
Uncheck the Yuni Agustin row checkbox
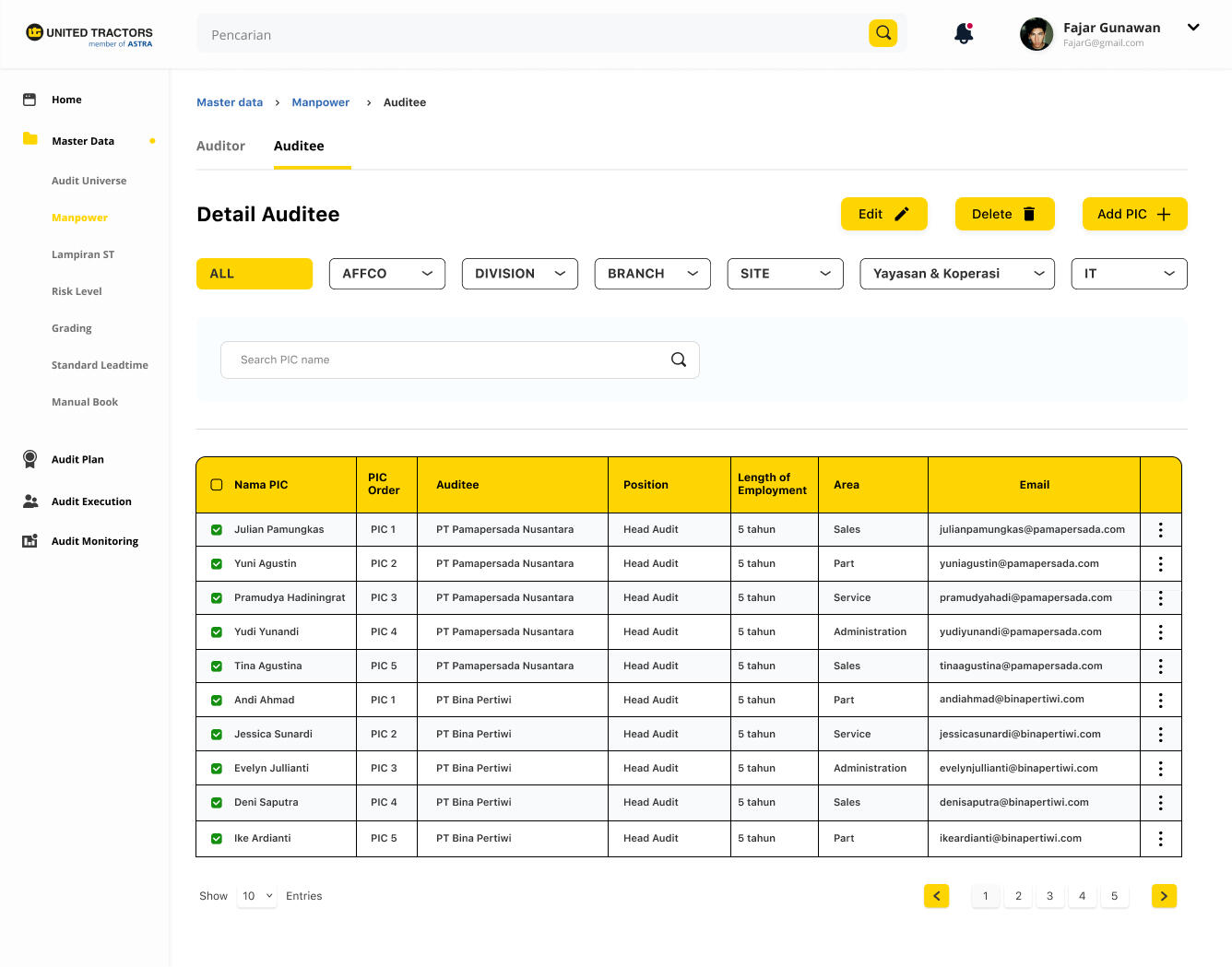tap(217, 564)
